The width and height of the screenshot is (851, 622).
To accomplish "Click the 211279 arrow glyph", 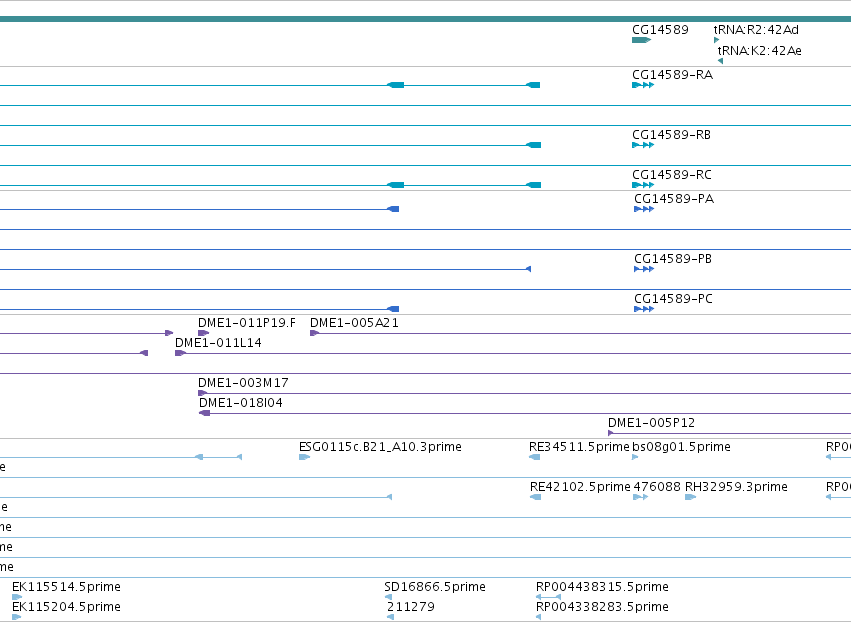I will click(x=390, y=617).
